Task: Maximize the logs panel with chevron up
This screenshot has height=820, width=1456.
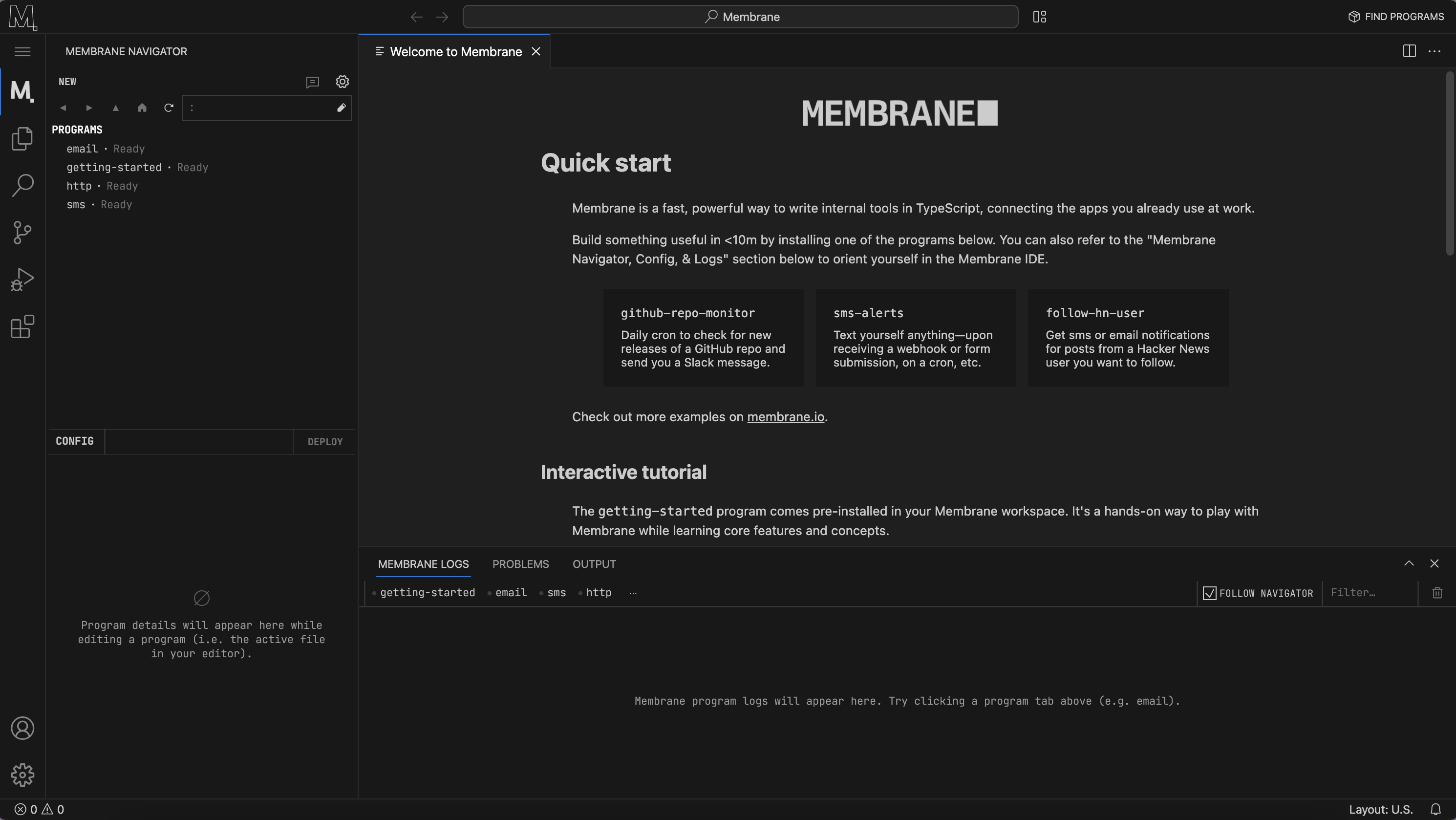Action: (x=1409, y=563)
